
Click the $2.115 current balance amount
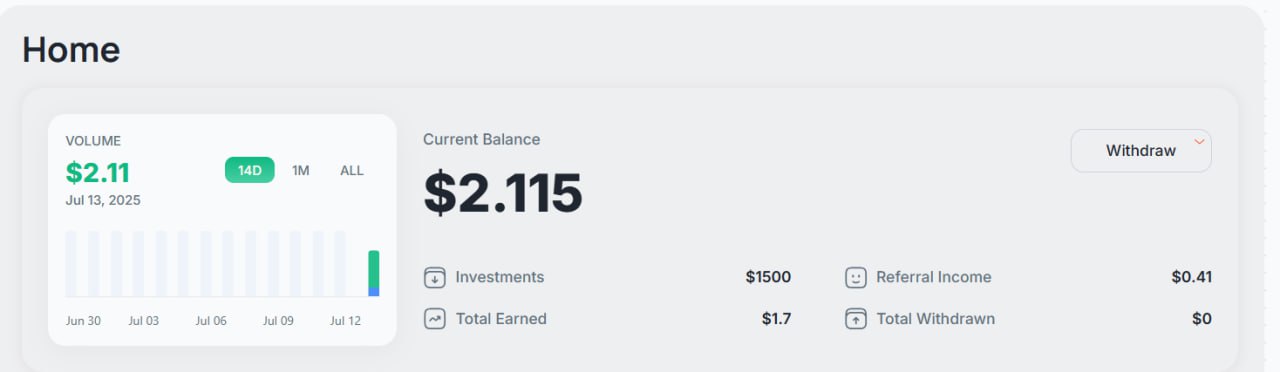pos(503,193)
